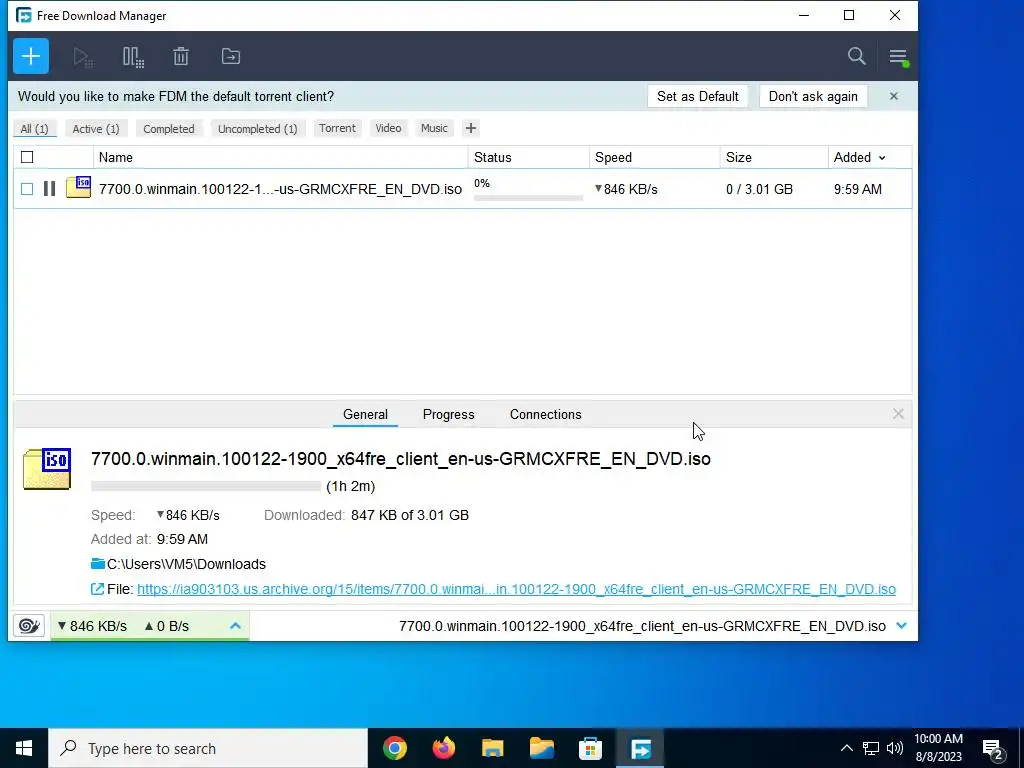
Task: Click the 846 KB/s speed cell in the row
Action: [x=626, y=189]
